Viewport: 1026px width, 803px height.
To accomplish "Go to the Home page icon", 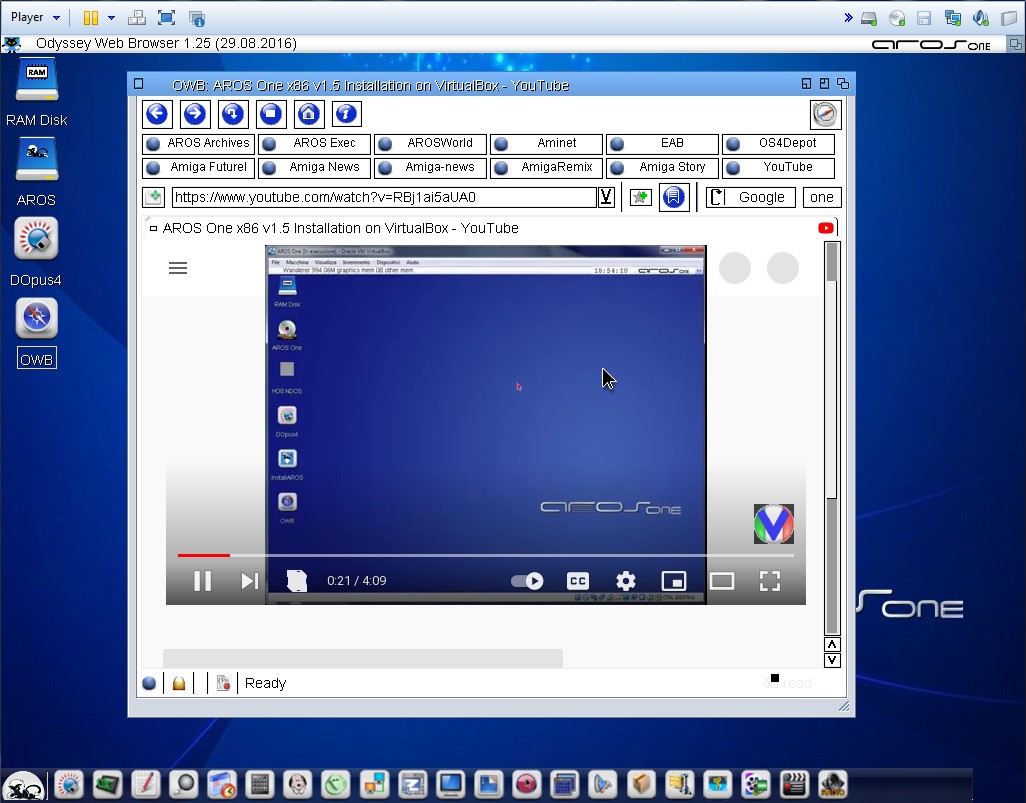I will [308, 114].
